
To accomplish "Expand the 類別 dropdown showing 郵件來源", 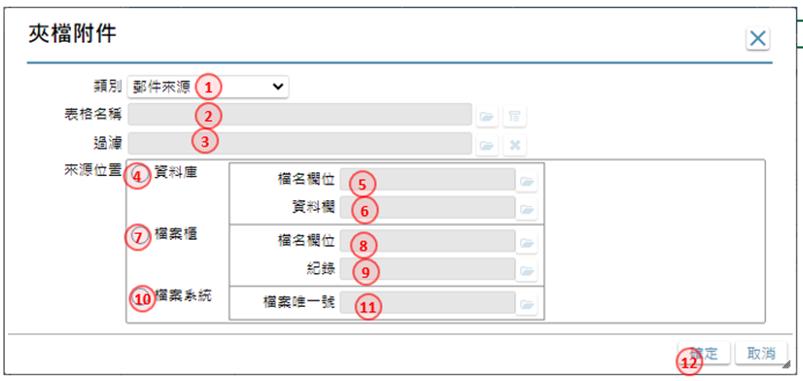I will [x=208, y=87].
